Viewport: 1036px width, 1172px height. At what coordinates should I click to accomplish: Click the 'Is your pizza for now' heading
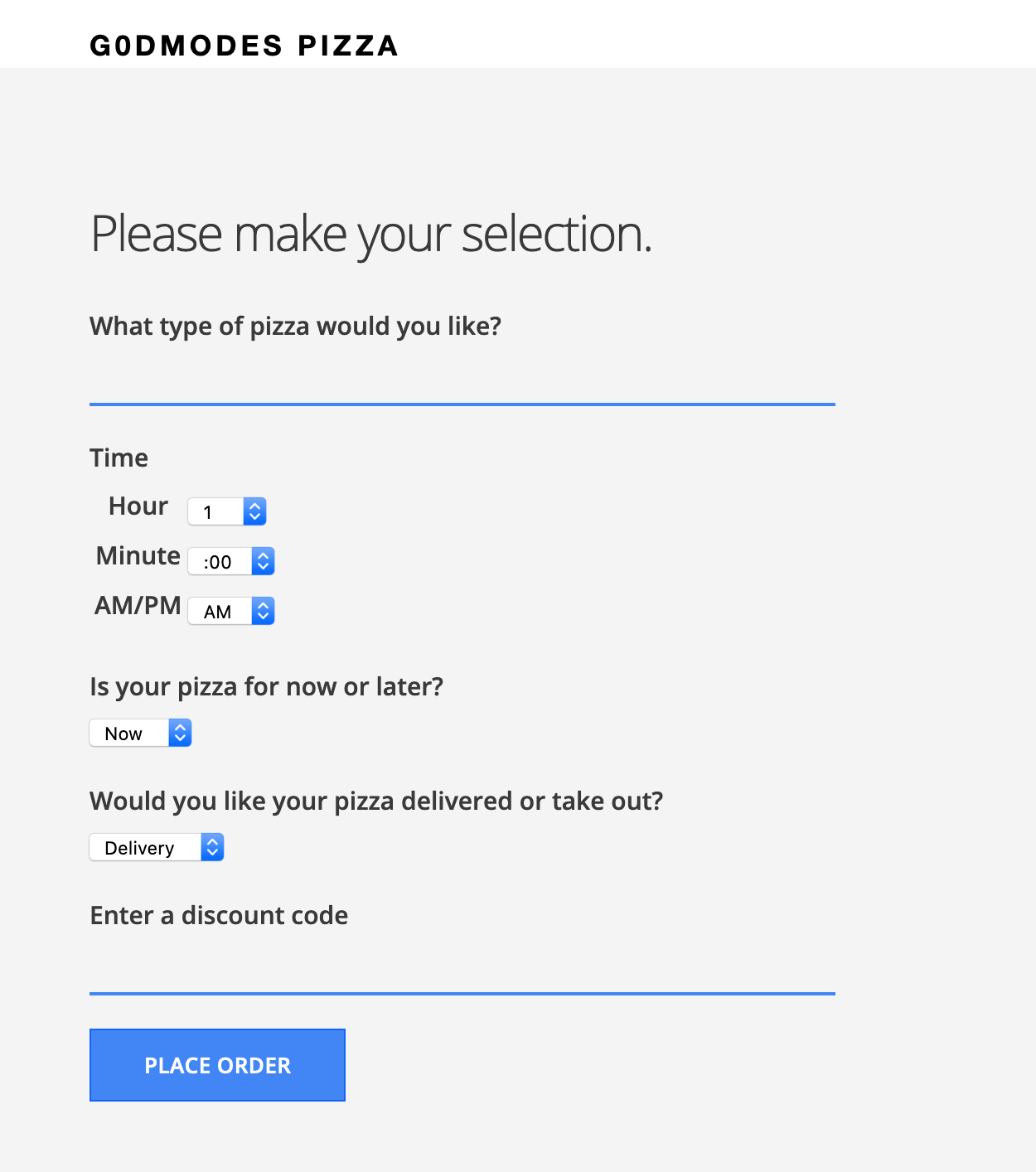pos(266,686)
